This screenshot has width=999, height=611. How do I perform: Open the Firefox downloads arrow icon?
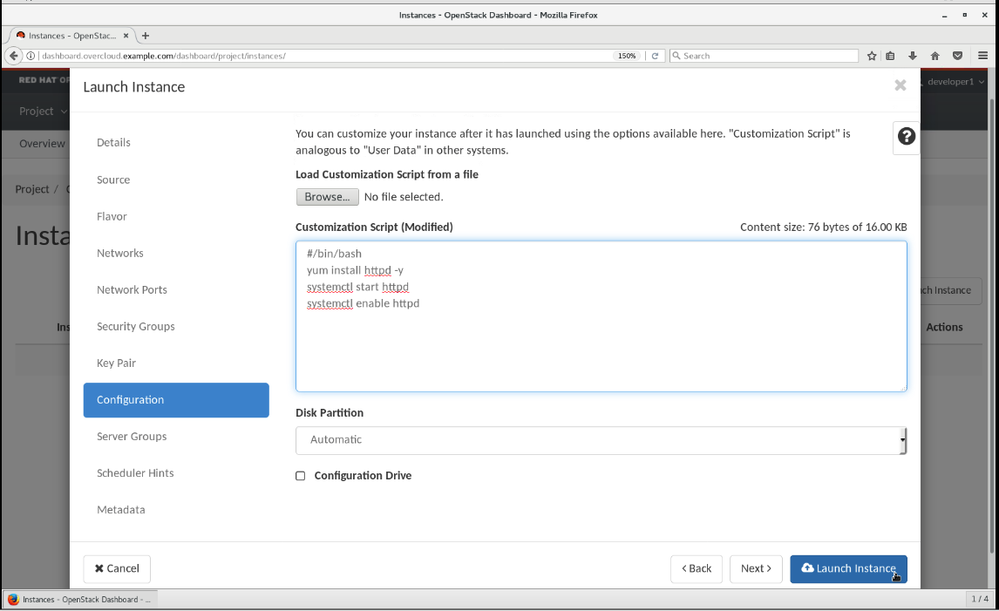[x=913, y=56]
